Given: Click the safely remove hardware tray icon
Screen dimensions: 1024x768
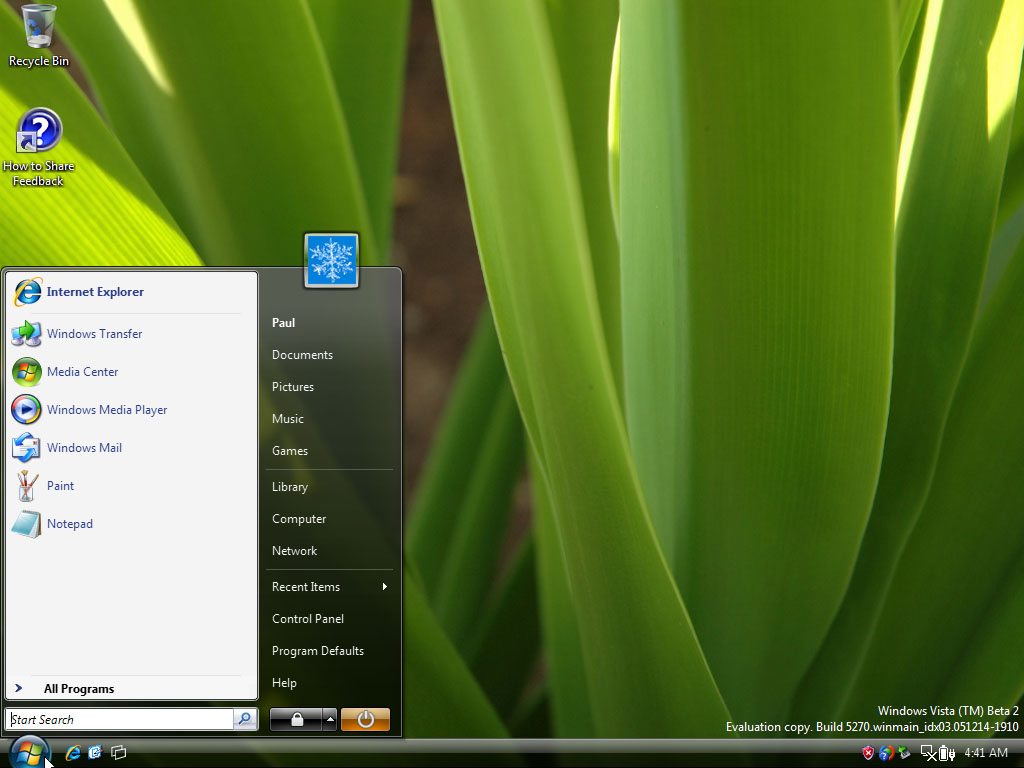Looking at the screenshot, I should point(904,753).
